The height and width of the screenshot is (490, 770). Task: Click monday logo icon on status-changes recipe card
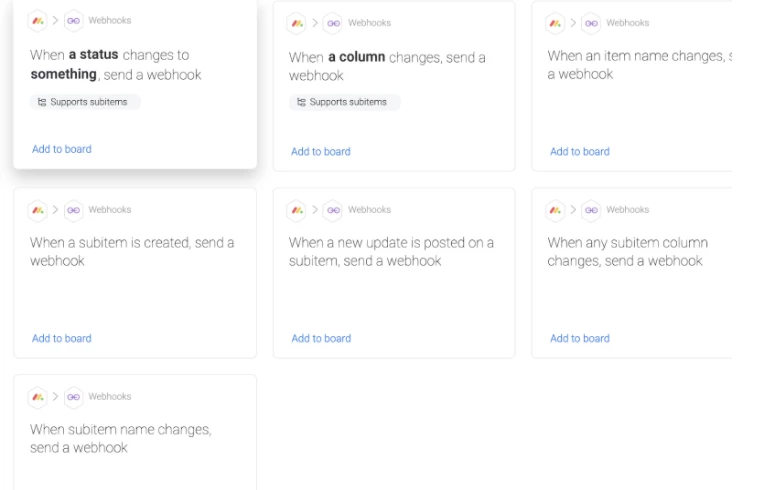[x=38, y=20]
